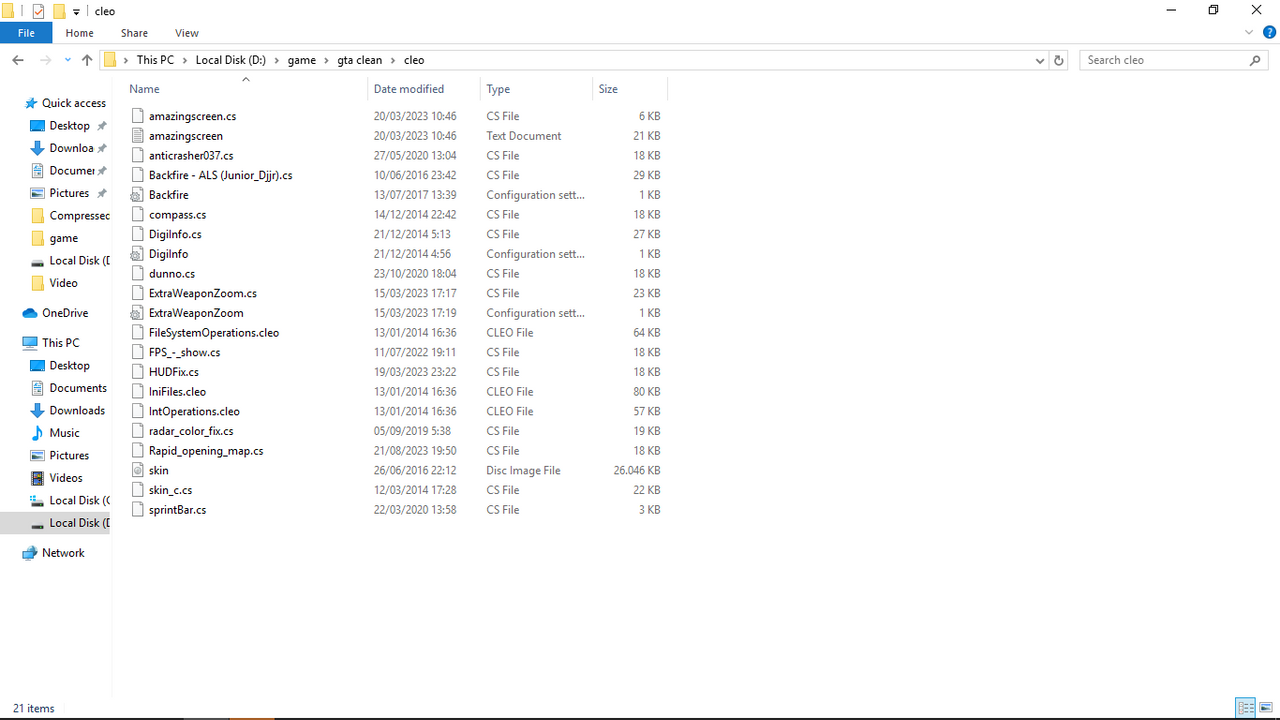Open the address bar history dropdown
Screen dimensions: 1280x720
tap(1040, 60)
